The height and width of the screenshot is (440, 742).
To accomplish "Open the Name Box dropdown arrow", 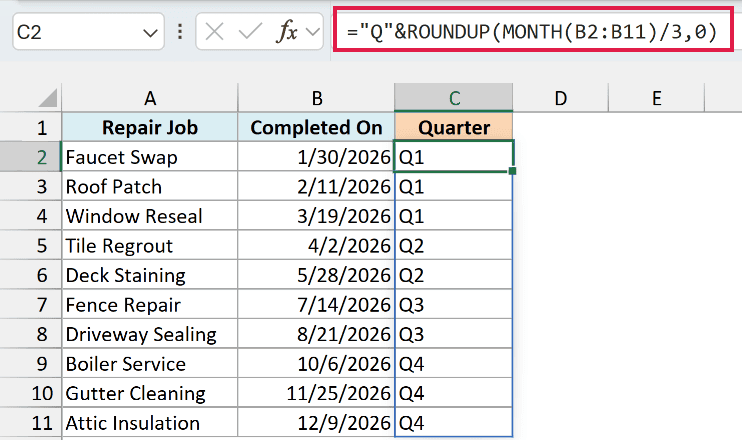I will pos(150,33).
